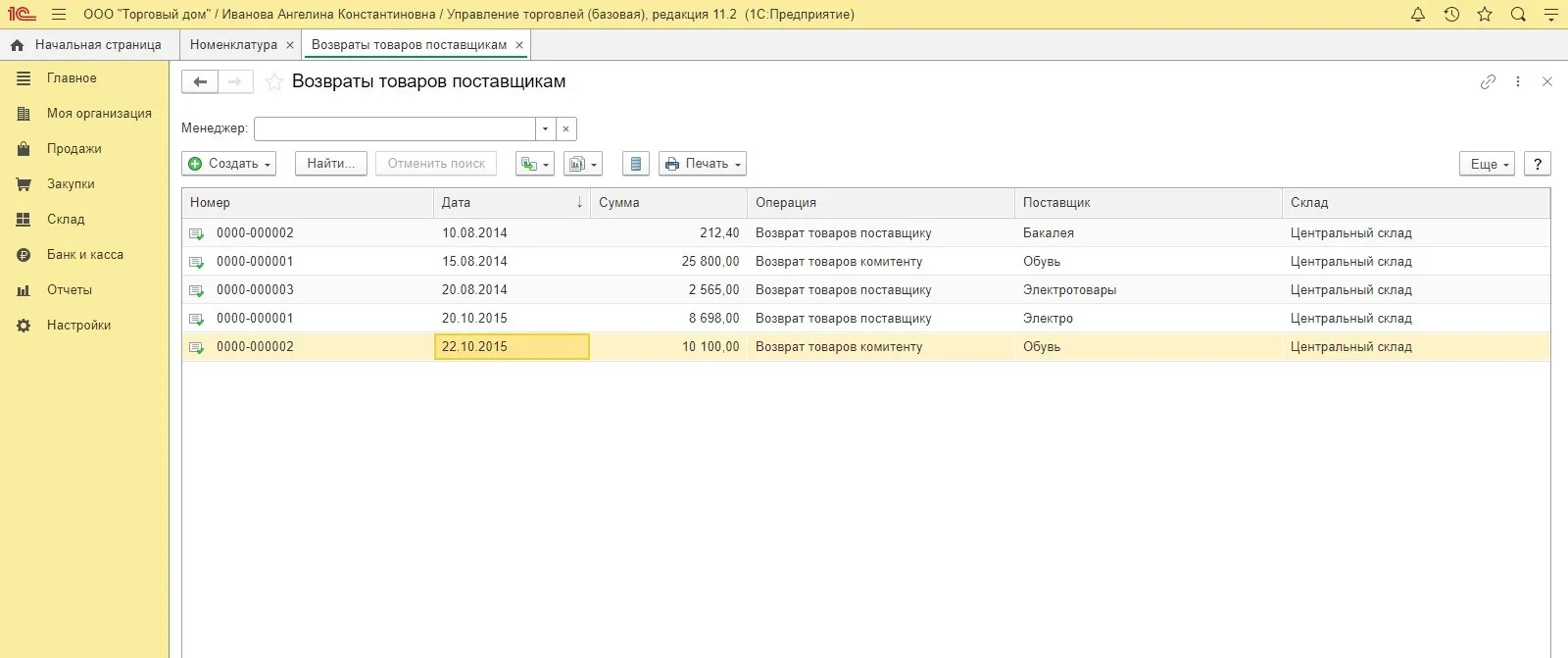Open the hamburger main menu icon
The width and height of the screenshot is (1568, 658).
(59, 15)
